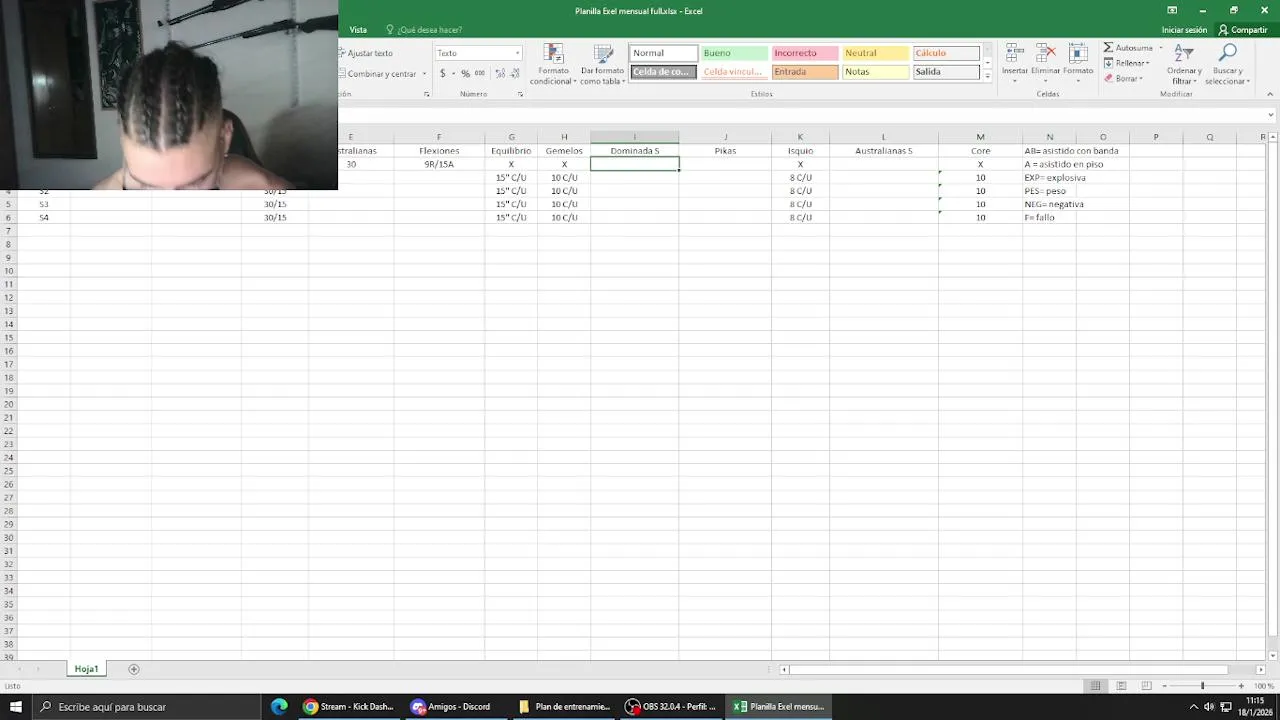Switch to Normal view in status bar

tap(1096, 686)
